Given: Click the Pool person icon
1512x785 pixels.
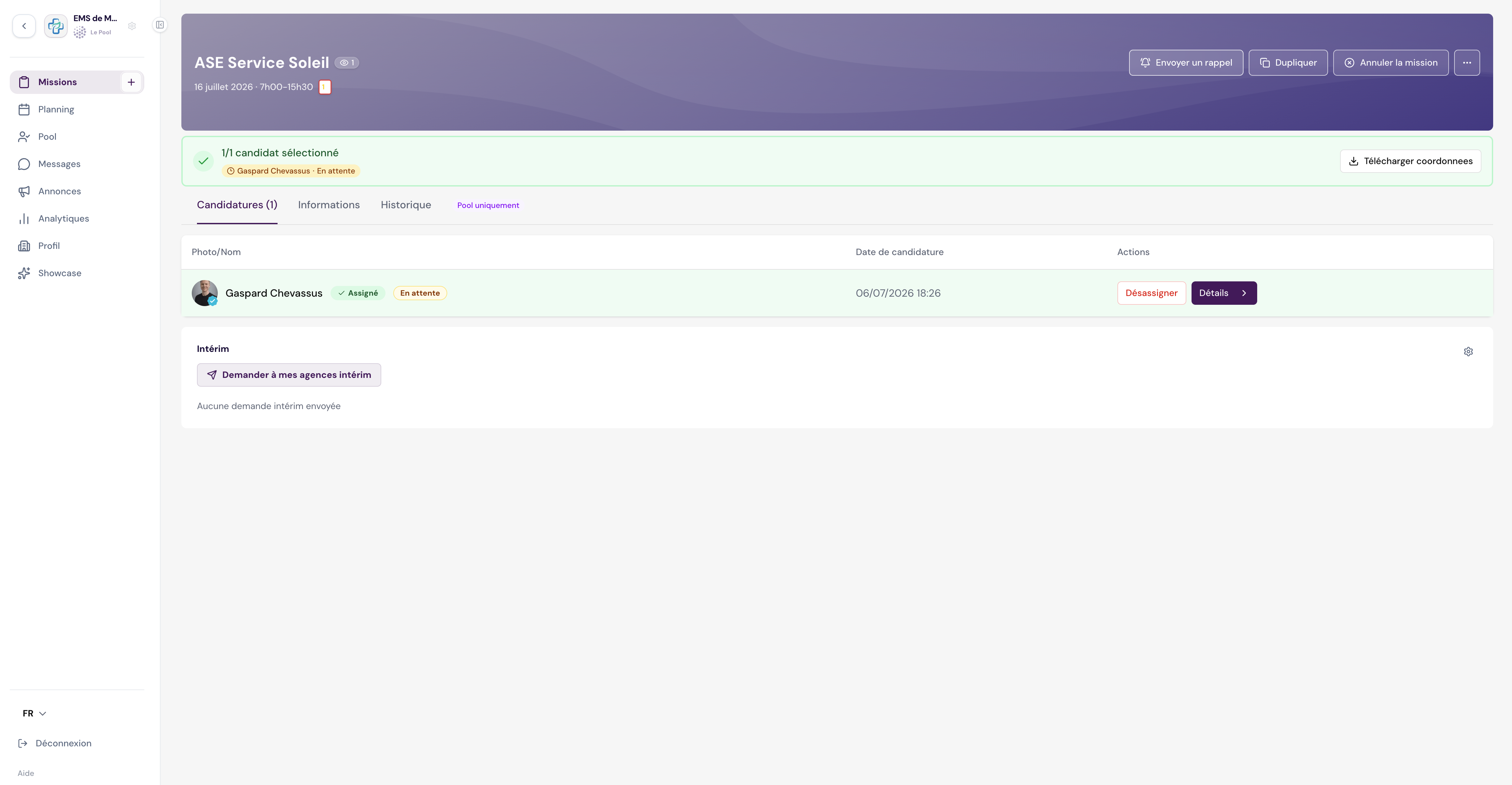Looking at the screenshot, I should pyautogui.click(x=24, y=137).
